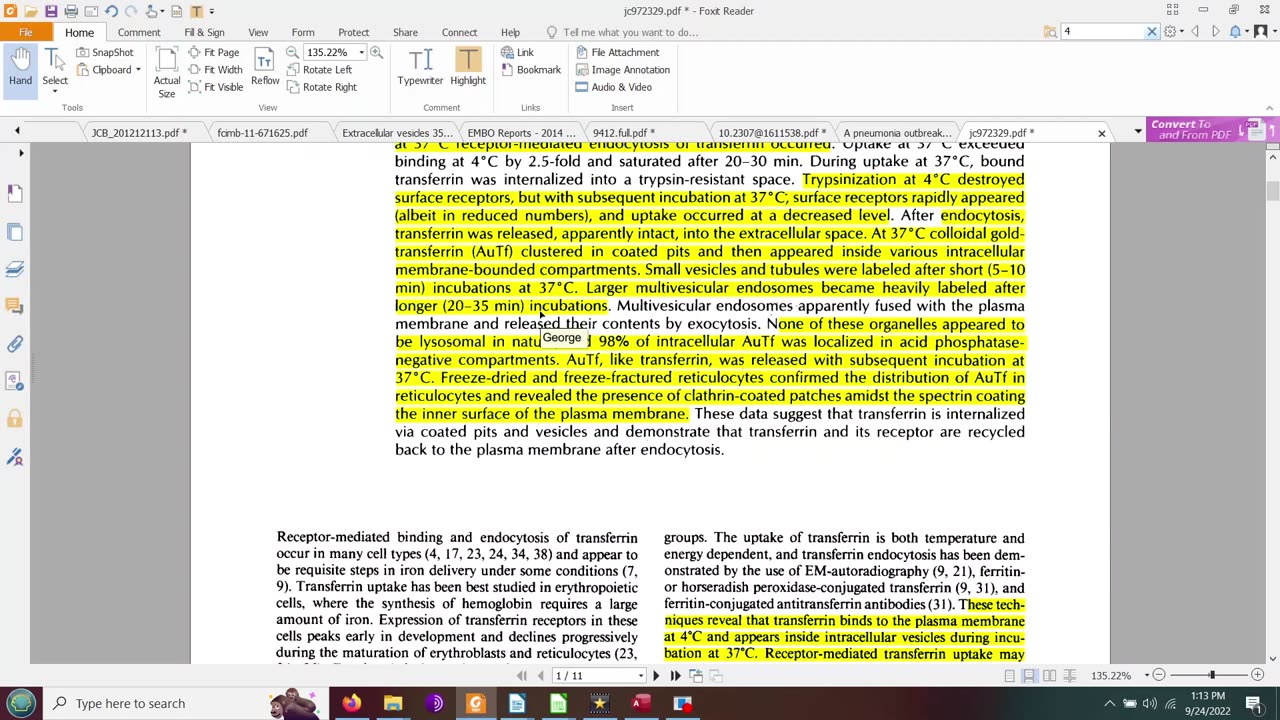
Task: Set view to Actual Size
Action: pyautogui.click(x=167, y=74)
